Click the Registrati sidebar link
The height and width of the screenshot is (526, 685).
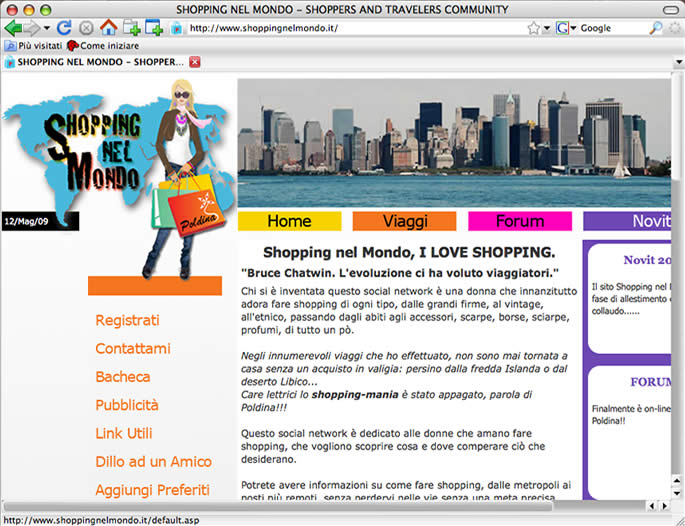pyautogui.click(x=127, y=321)
